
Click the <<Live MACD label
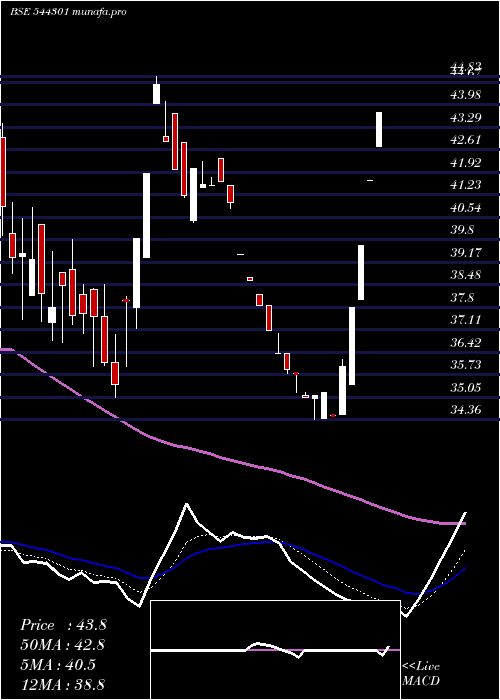click(x=421, y=674)
